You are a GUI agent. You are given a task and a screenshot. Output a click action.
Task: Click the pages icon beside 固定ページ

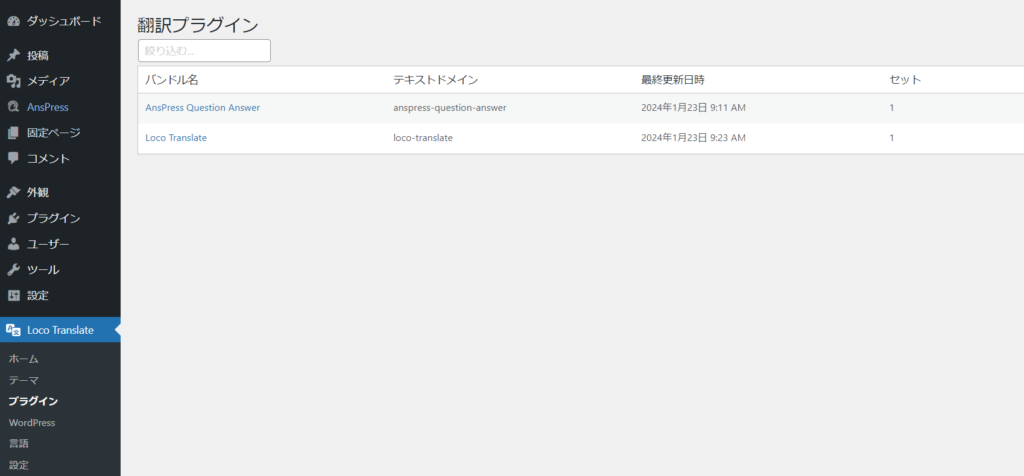coord(13,132)
